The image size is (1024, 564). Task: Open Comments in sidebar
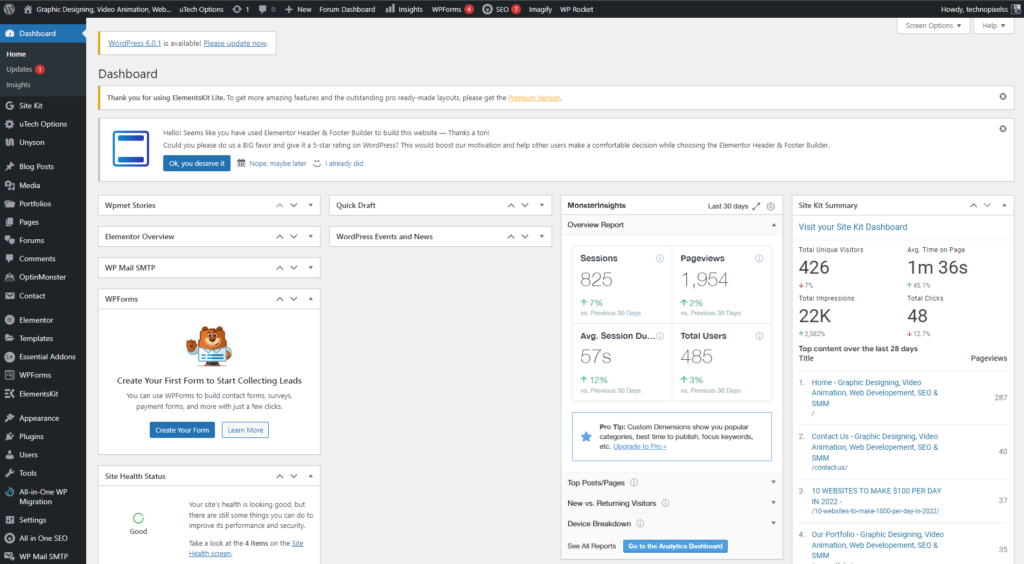37,258
